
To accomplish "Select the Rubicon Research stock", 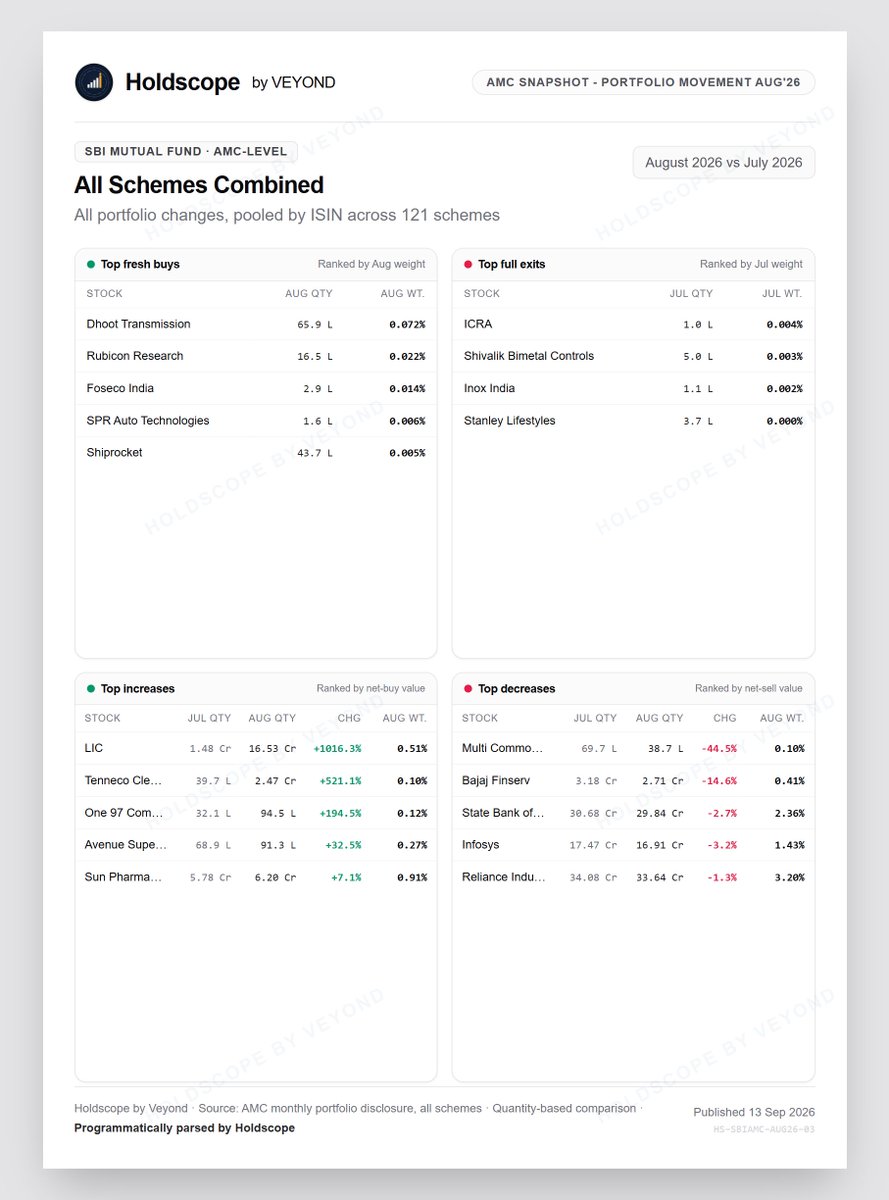I will [x=256, y=356].
